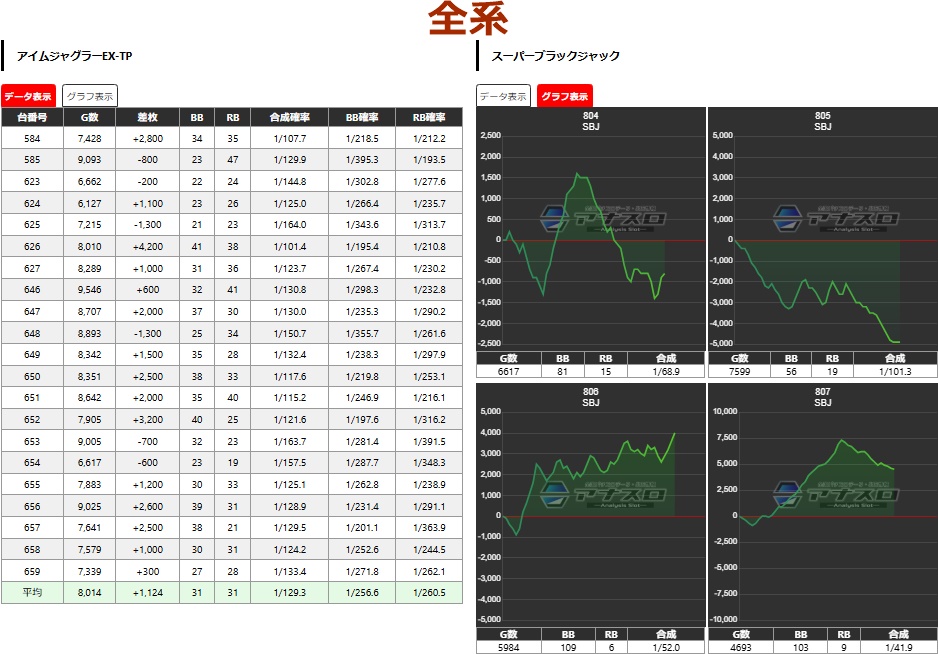938x654 pixels.
Task: Sort by G数 column header in data table
Action: pos(90,117)
